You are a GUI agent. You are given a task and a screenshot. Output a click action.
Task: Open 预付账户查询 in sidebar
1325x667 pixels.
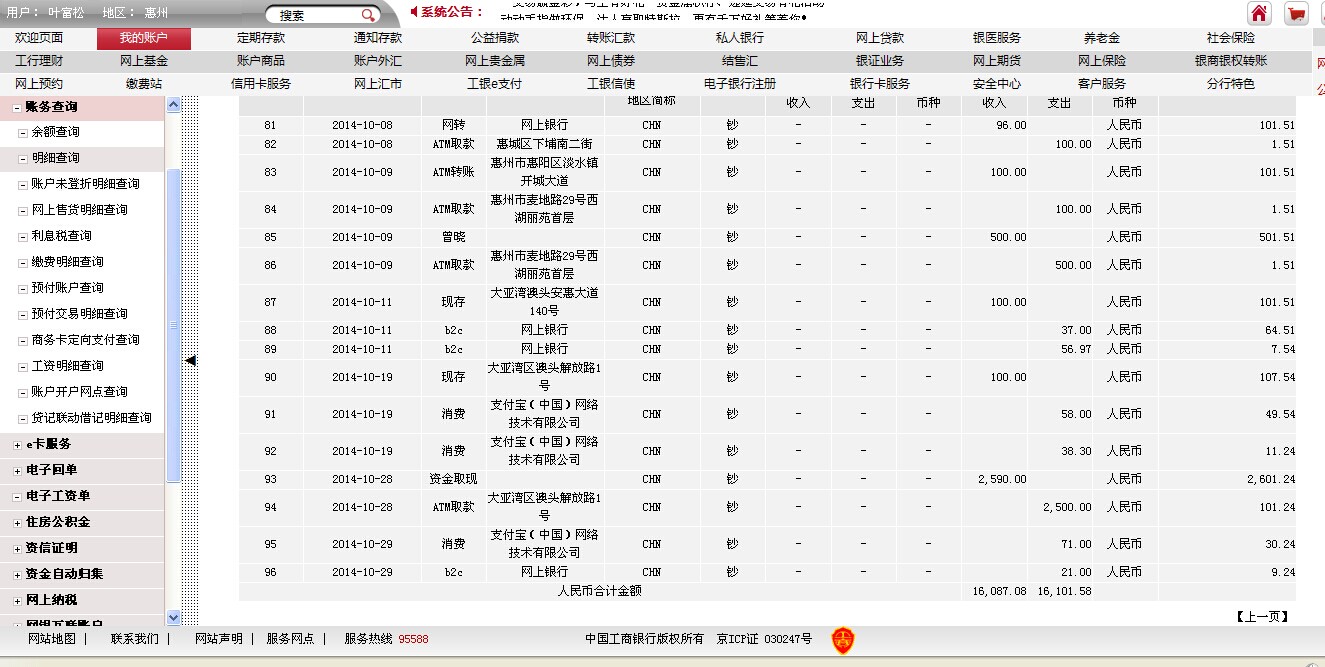[x=67, y=288]
